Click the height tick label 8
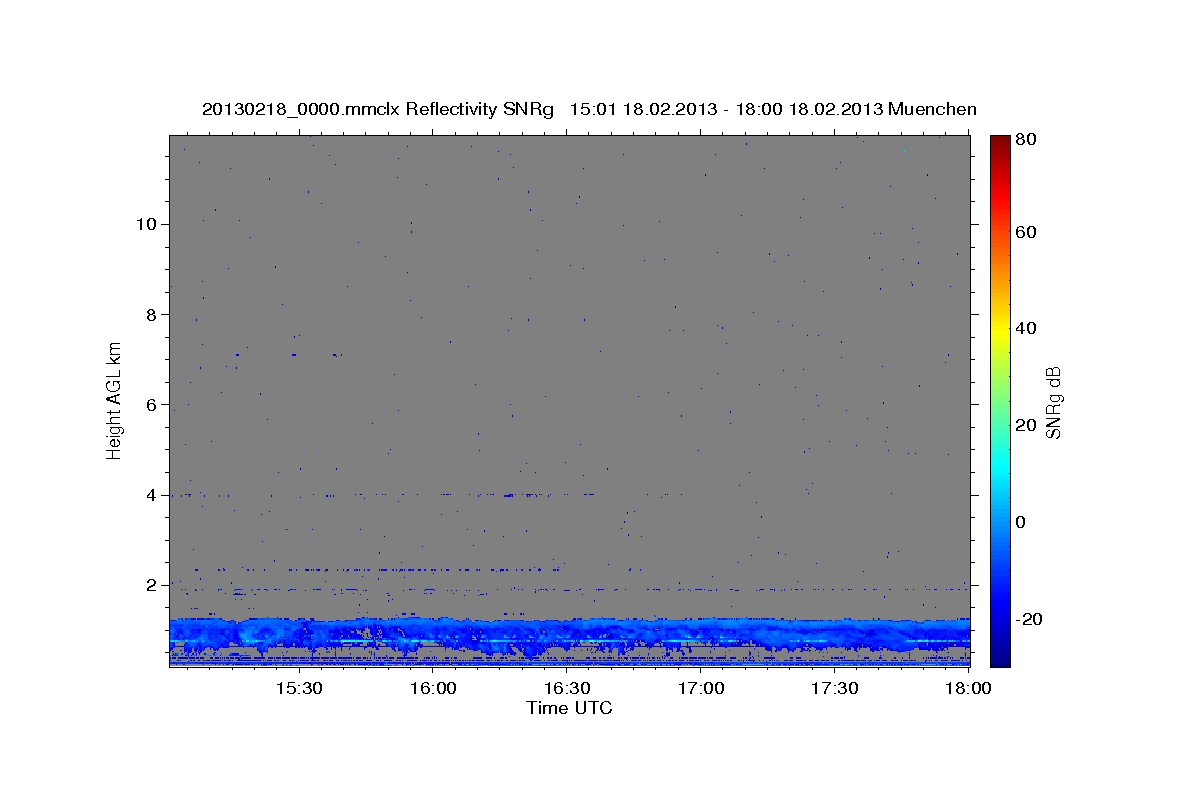Viewport: 1200px width, 800px height. [151, 314]
